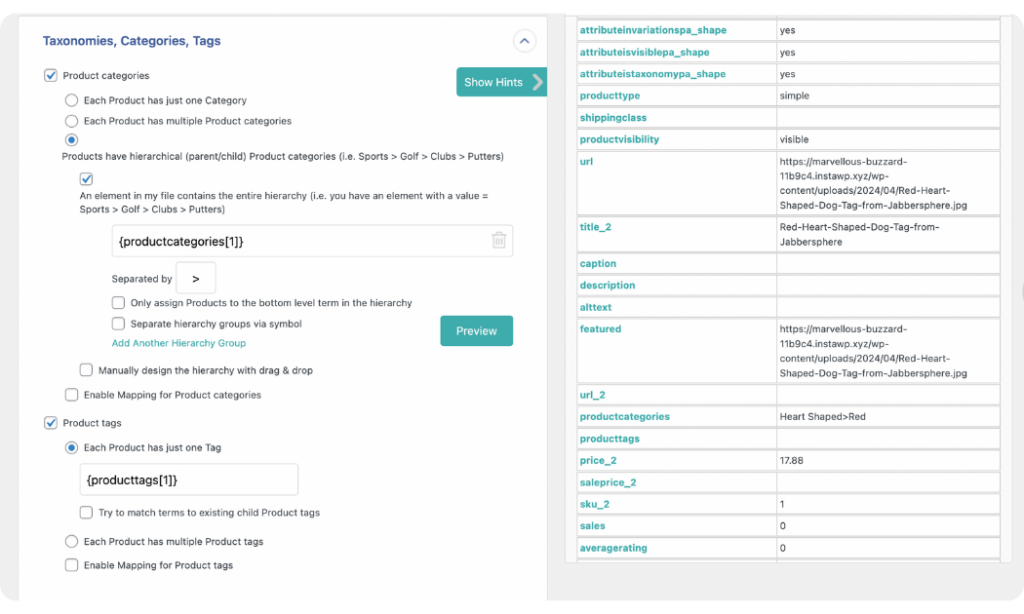Viewport: 1024px width, 614px height.
Task: Enable Only assign Products to bottom level term
Action: [118, 302]
